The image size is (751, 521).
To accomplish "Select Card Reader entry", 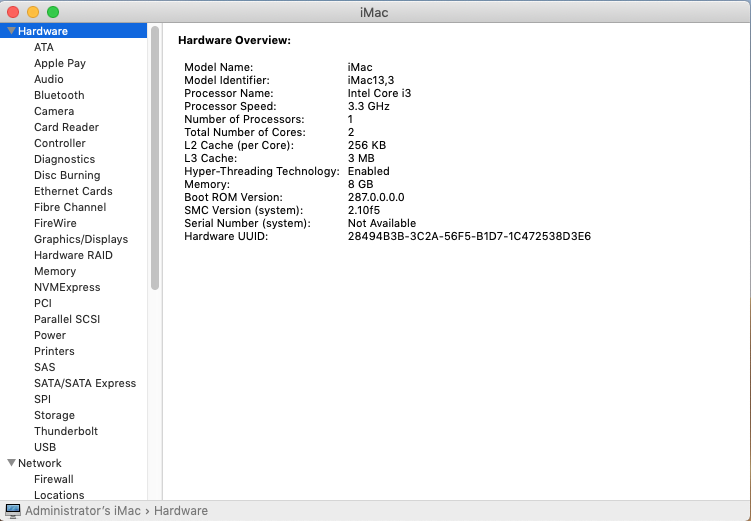I will [x=67, y=127].
